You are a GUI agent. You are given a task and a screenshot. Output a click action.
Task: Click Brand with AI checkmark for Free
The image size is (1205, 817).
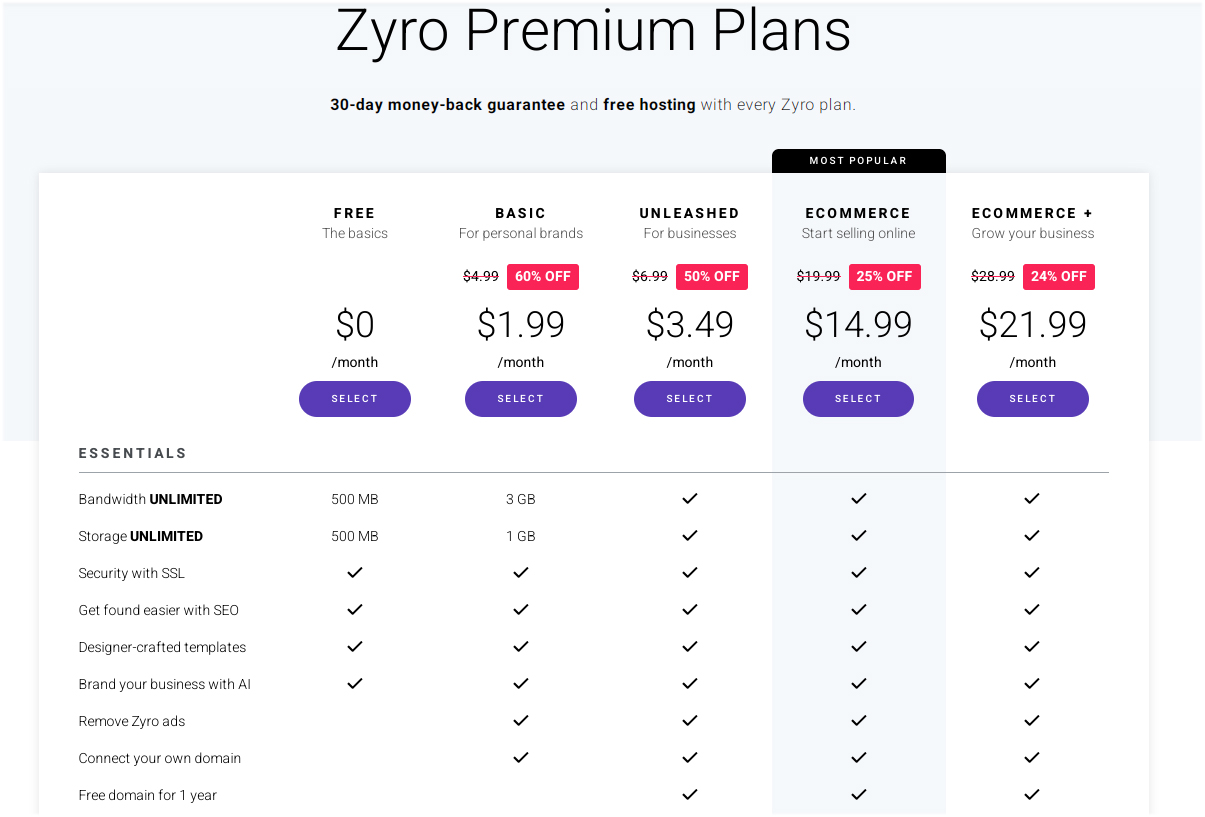(x=354, y=684)
